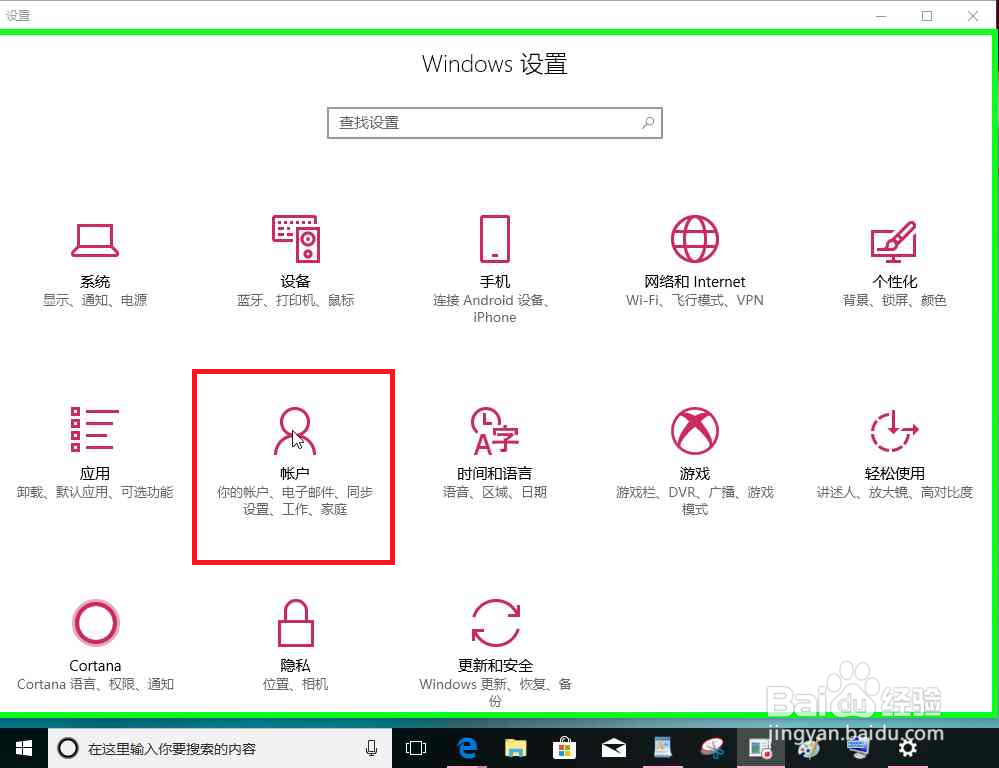Click the 位置、相机 description
Viewport: 999px width, 768px height.
pyautogui.click(x=295, y=684)
